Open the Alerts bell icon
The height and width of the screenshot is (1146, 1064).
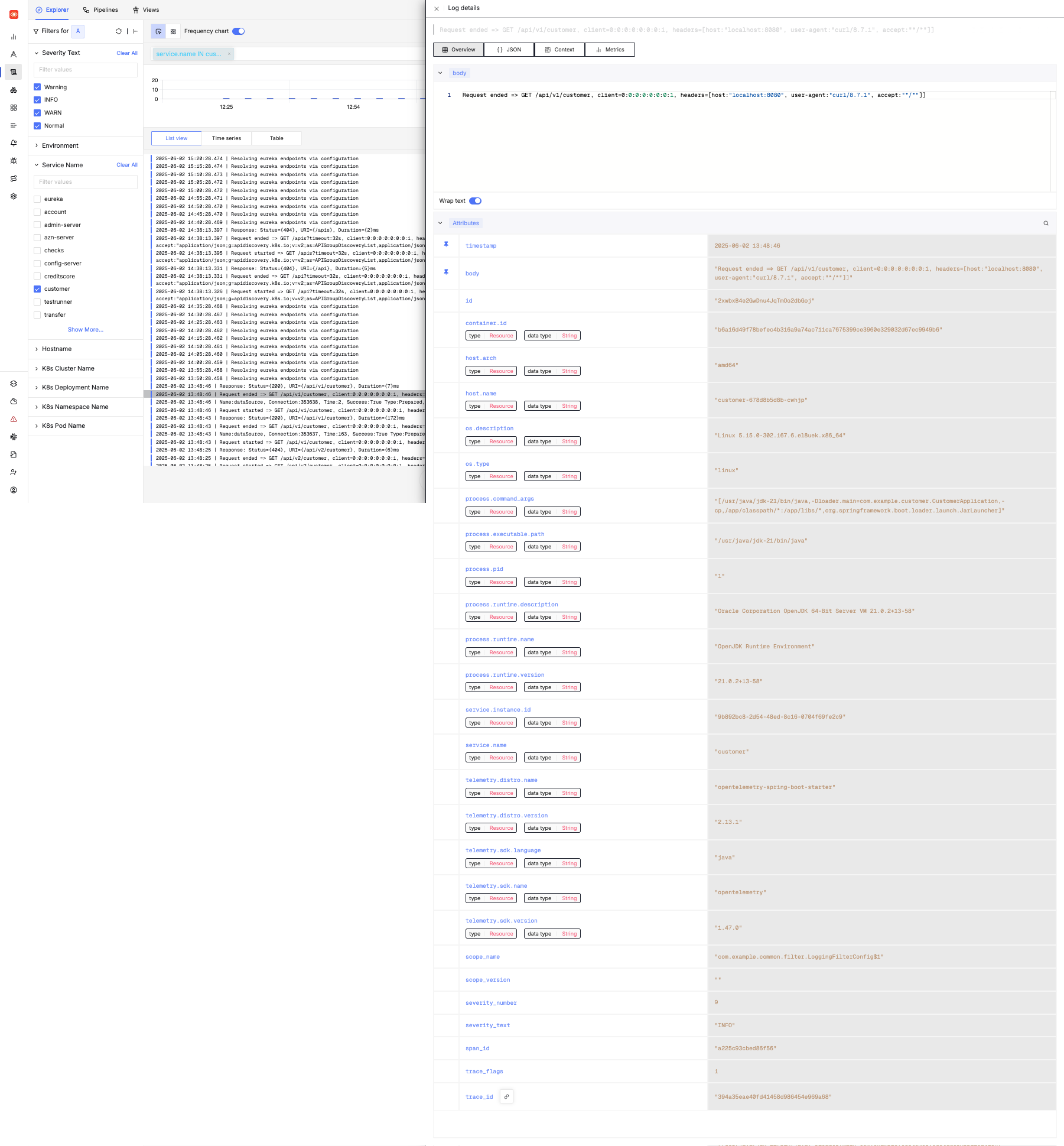tap(14, 142)
